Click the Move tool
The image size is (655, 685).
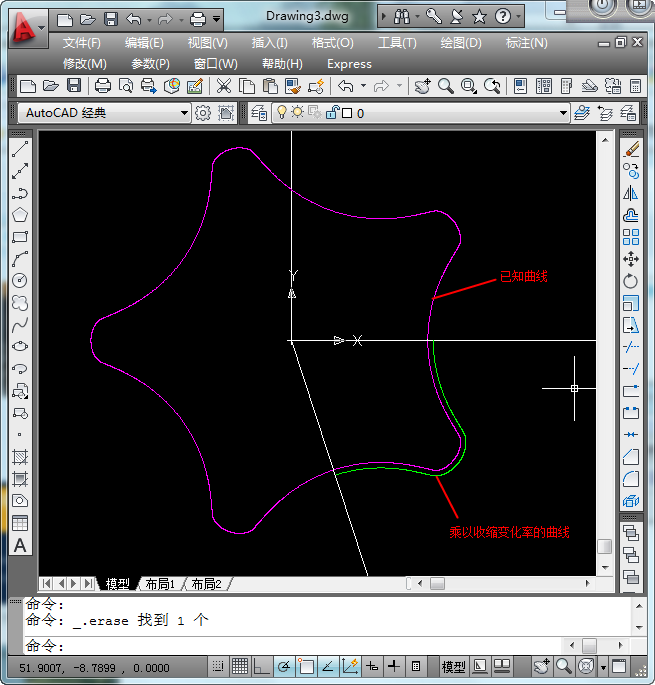631,259
